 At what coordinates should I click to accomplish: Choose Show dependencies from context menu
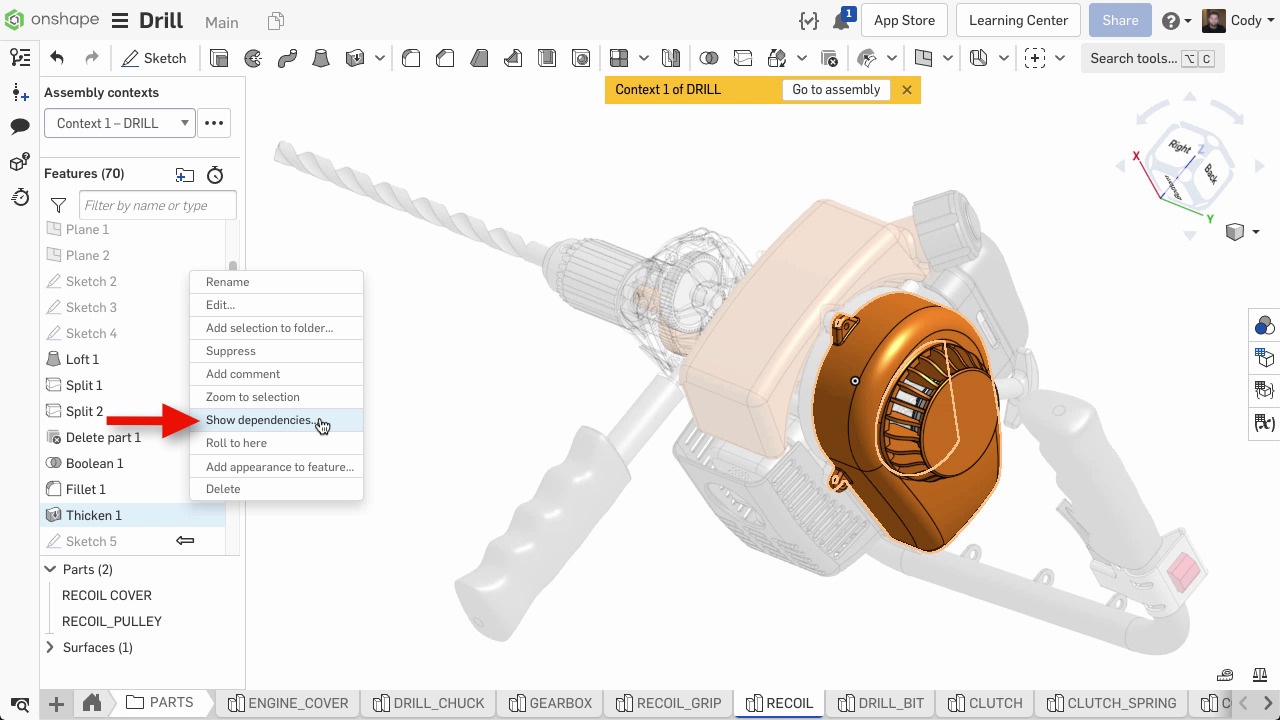coord(276,420)
